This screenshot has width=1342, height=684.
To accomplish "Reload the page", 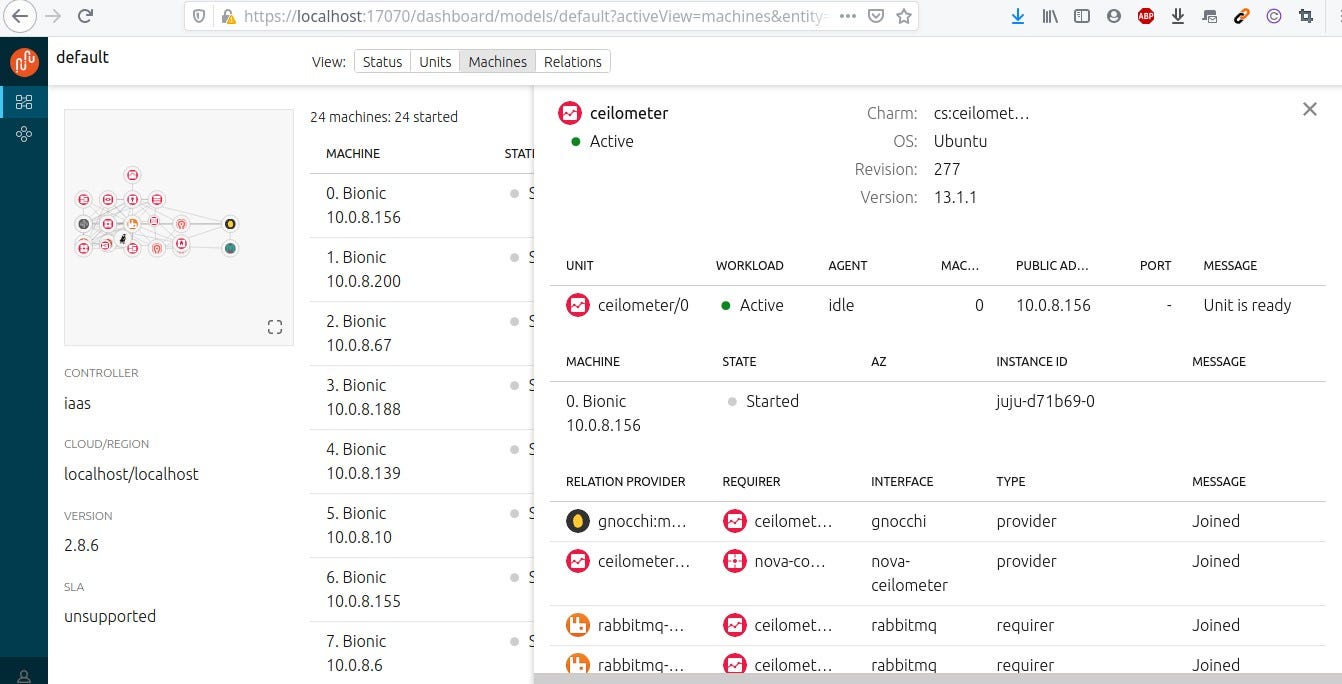I will point(86,16).
